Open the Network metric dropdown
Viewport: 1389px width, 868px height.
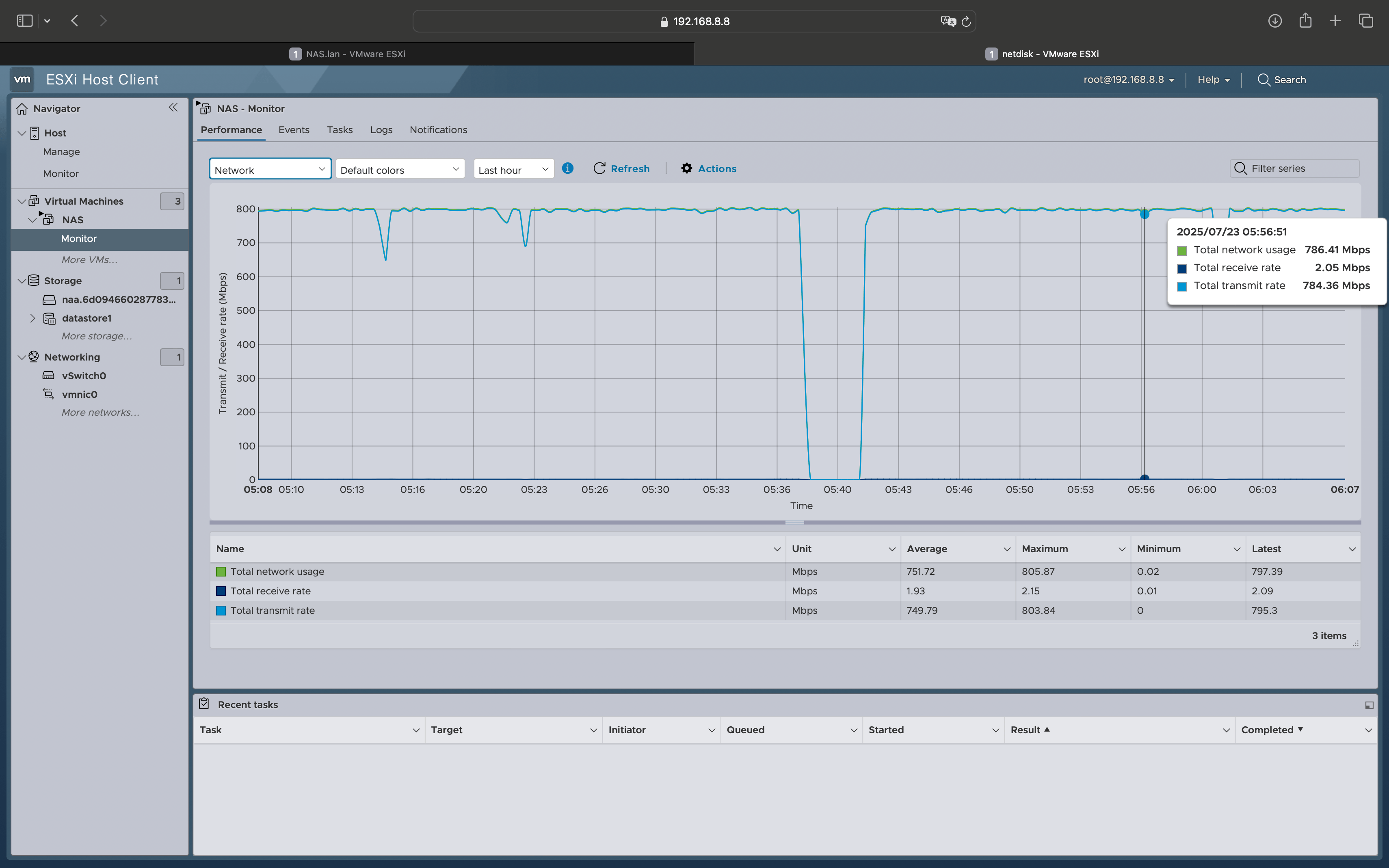tap(270, 169)
